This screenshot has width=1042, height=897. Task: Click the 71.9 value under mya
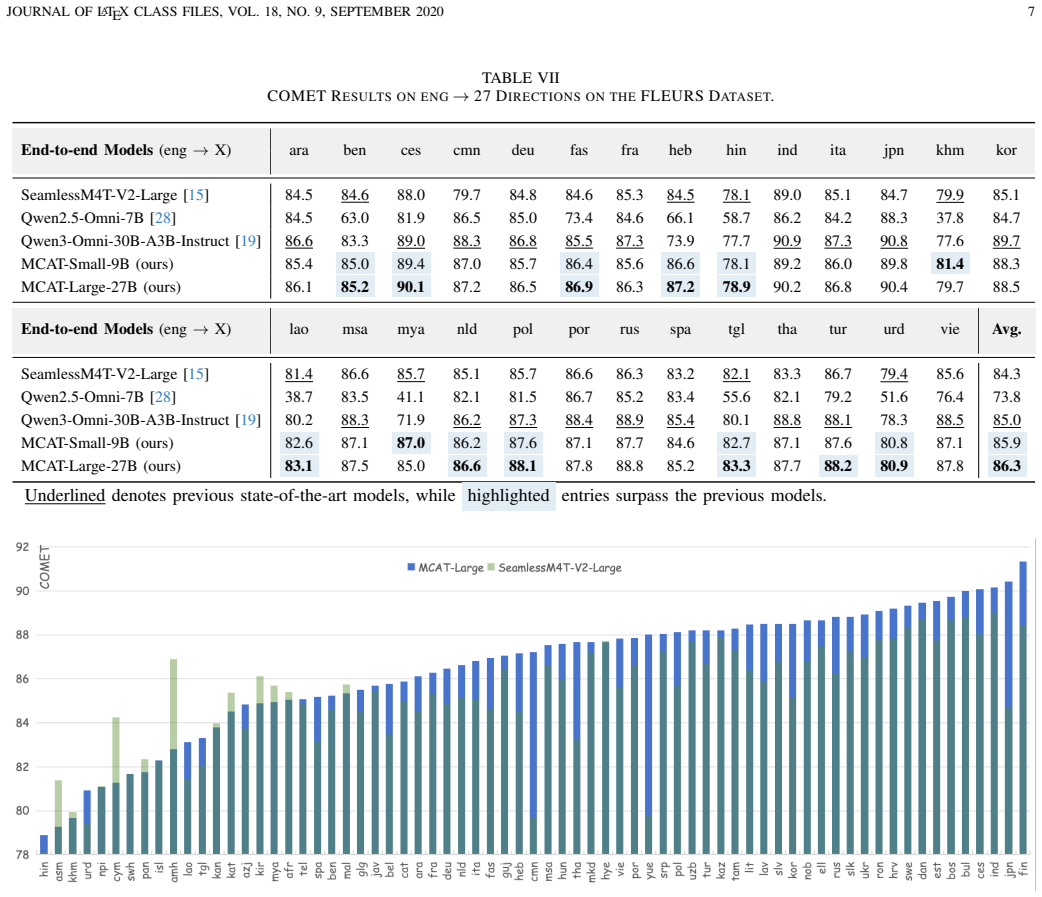(411, 420)
